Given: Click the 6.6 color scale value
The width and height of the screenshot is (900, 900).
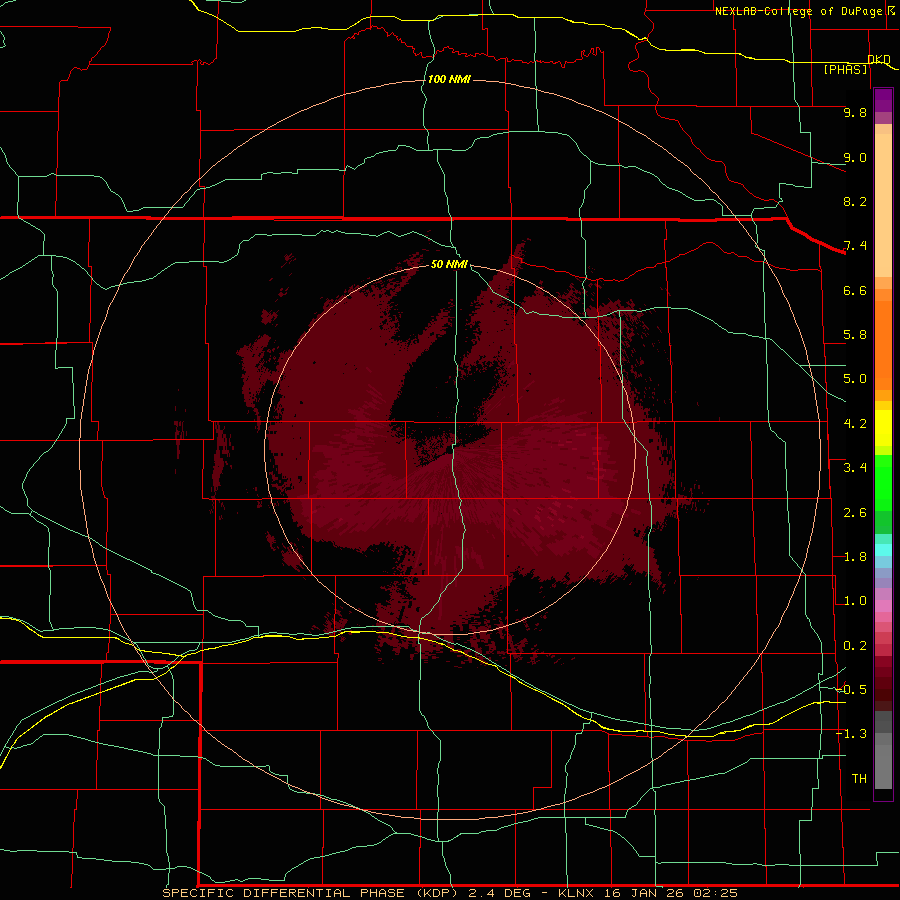Looking at the screenshot, I should [x=855, y=290].
